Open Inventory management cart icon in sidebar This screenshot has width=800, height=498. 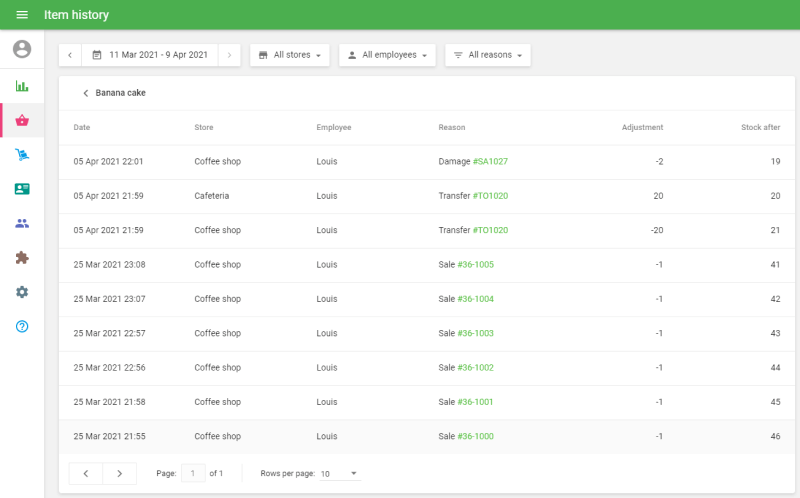(x=22, y=155)
